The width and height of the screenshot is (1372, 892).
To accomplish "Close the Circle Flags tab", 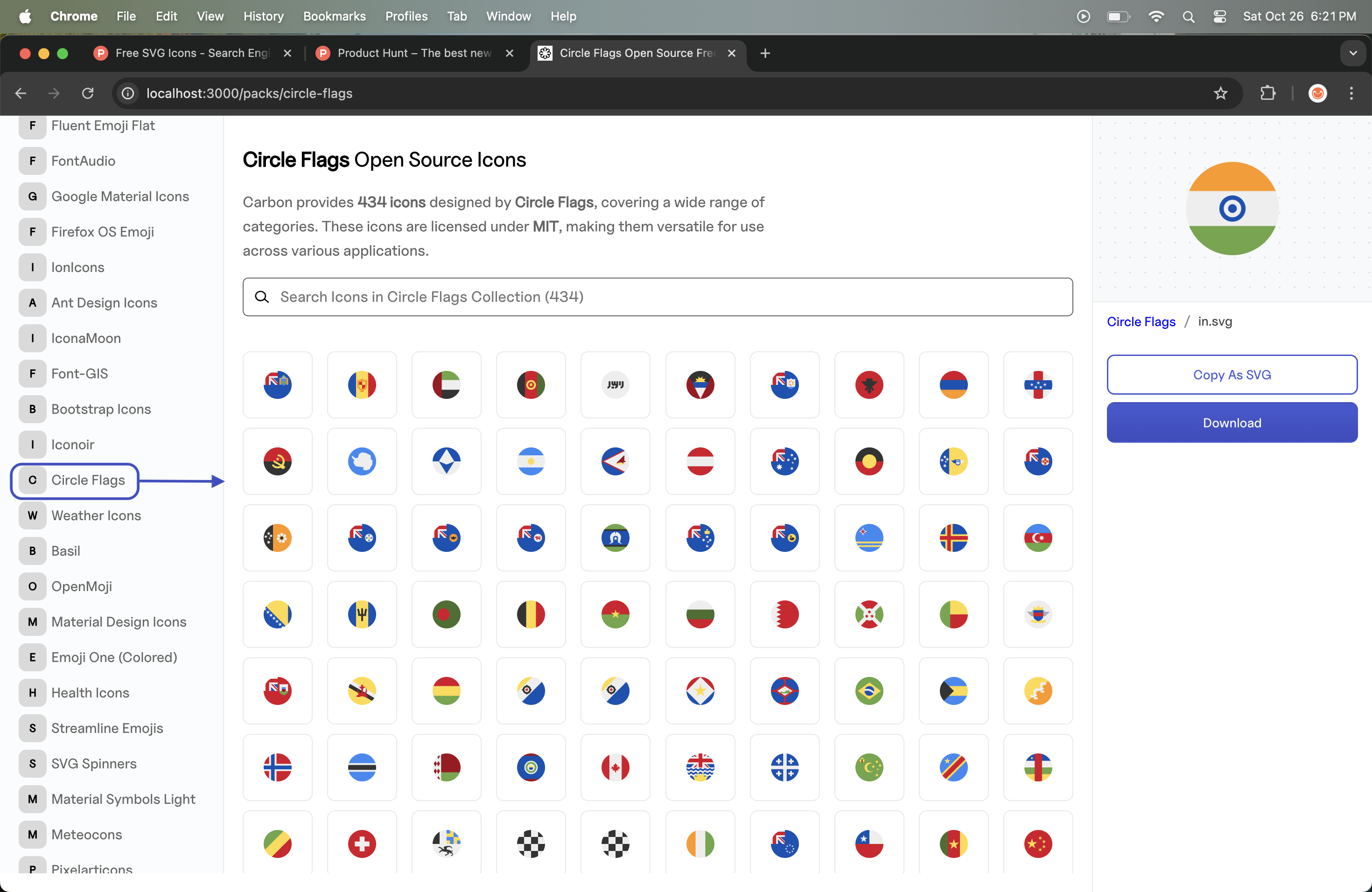I will 732,53.
